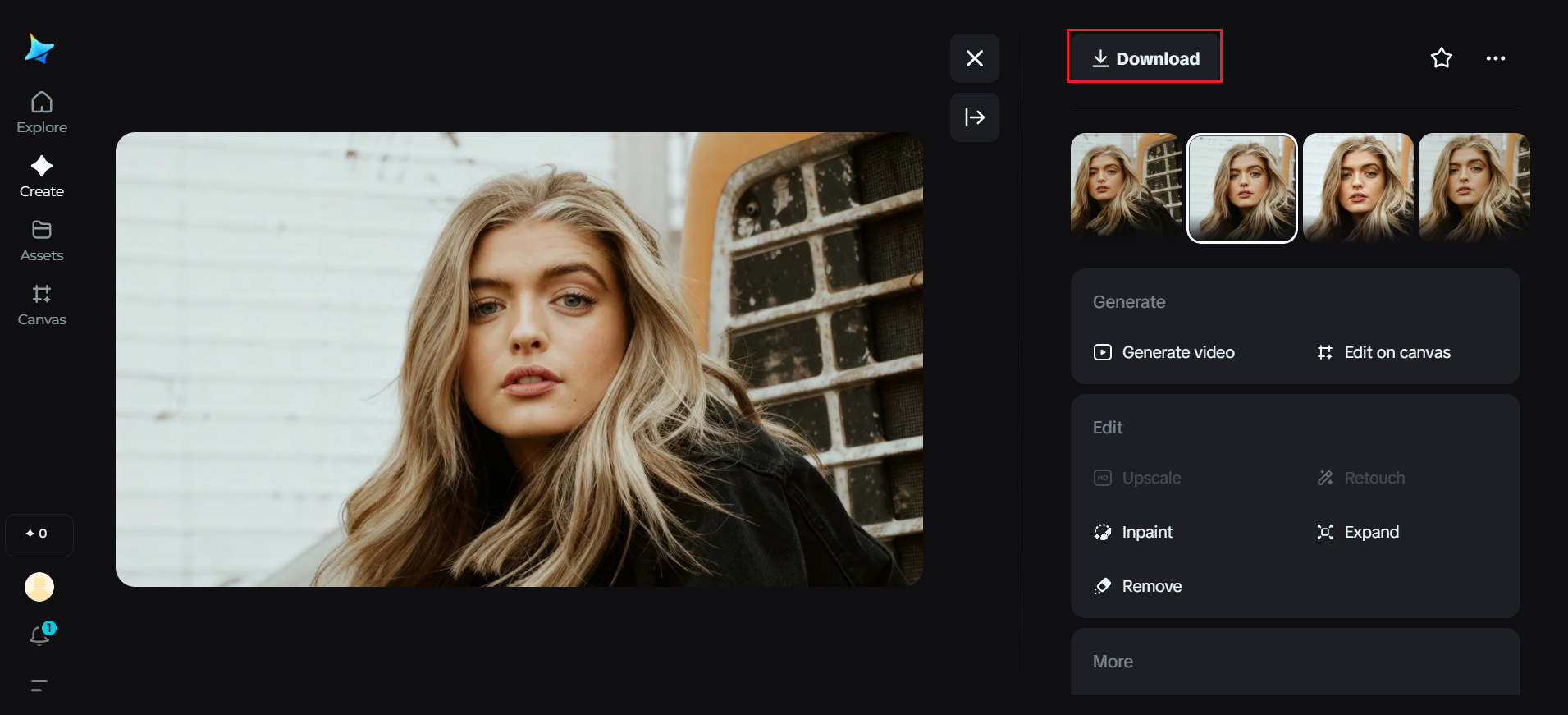Open the three-dot more options menu
Image resolution: width=1568 pixels, height=715 pixels.
1495,58
